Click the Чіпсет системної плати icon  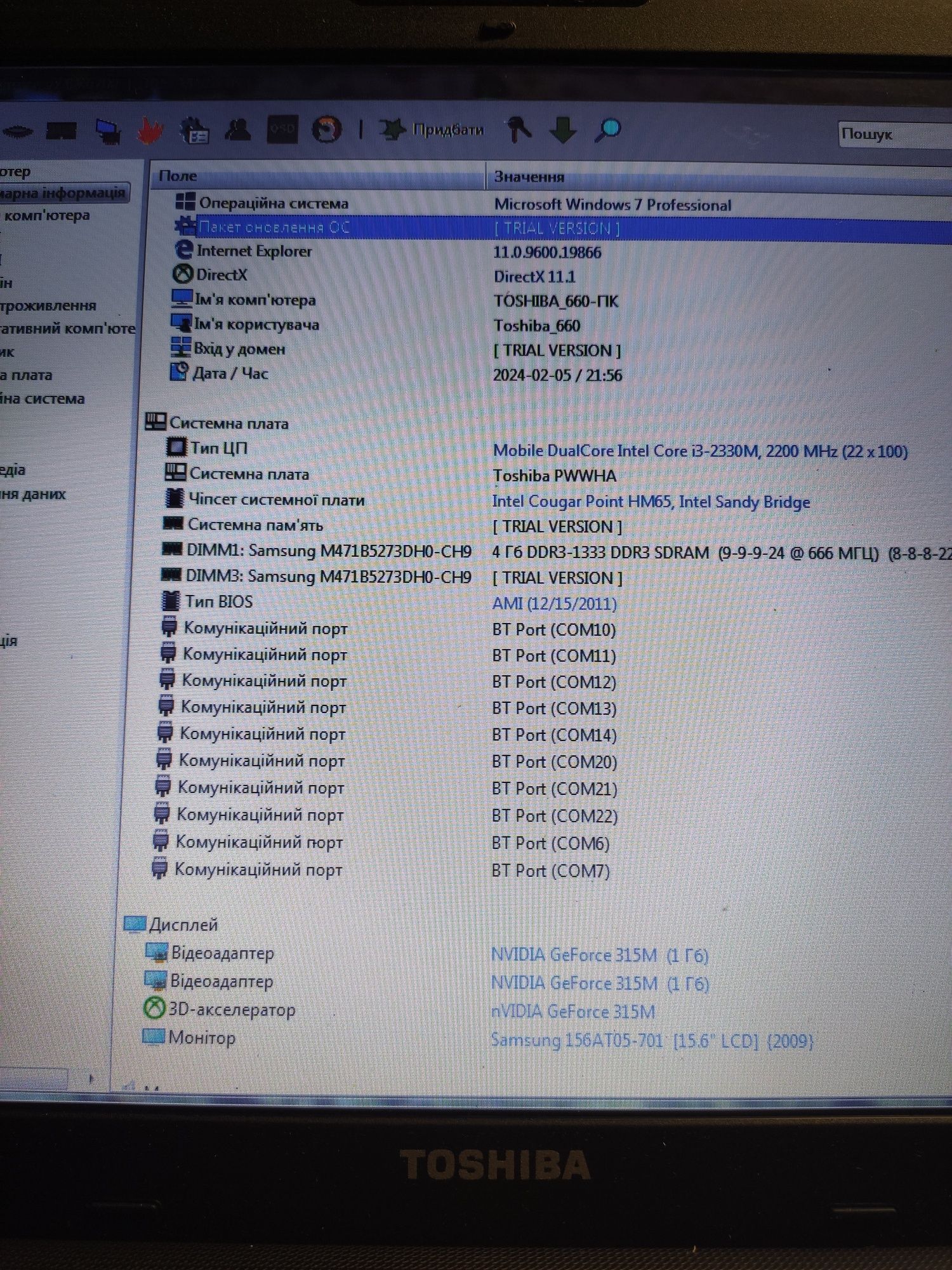coord(174,498)
